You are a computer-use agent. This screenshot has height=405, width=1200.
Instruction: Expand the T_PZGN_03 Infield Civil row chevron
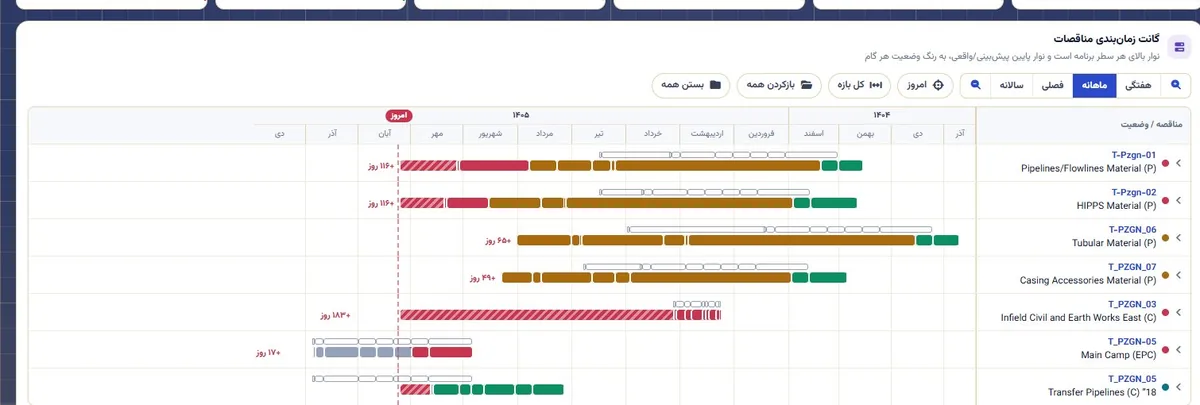pyautogui.click(x=1179, y=311)
